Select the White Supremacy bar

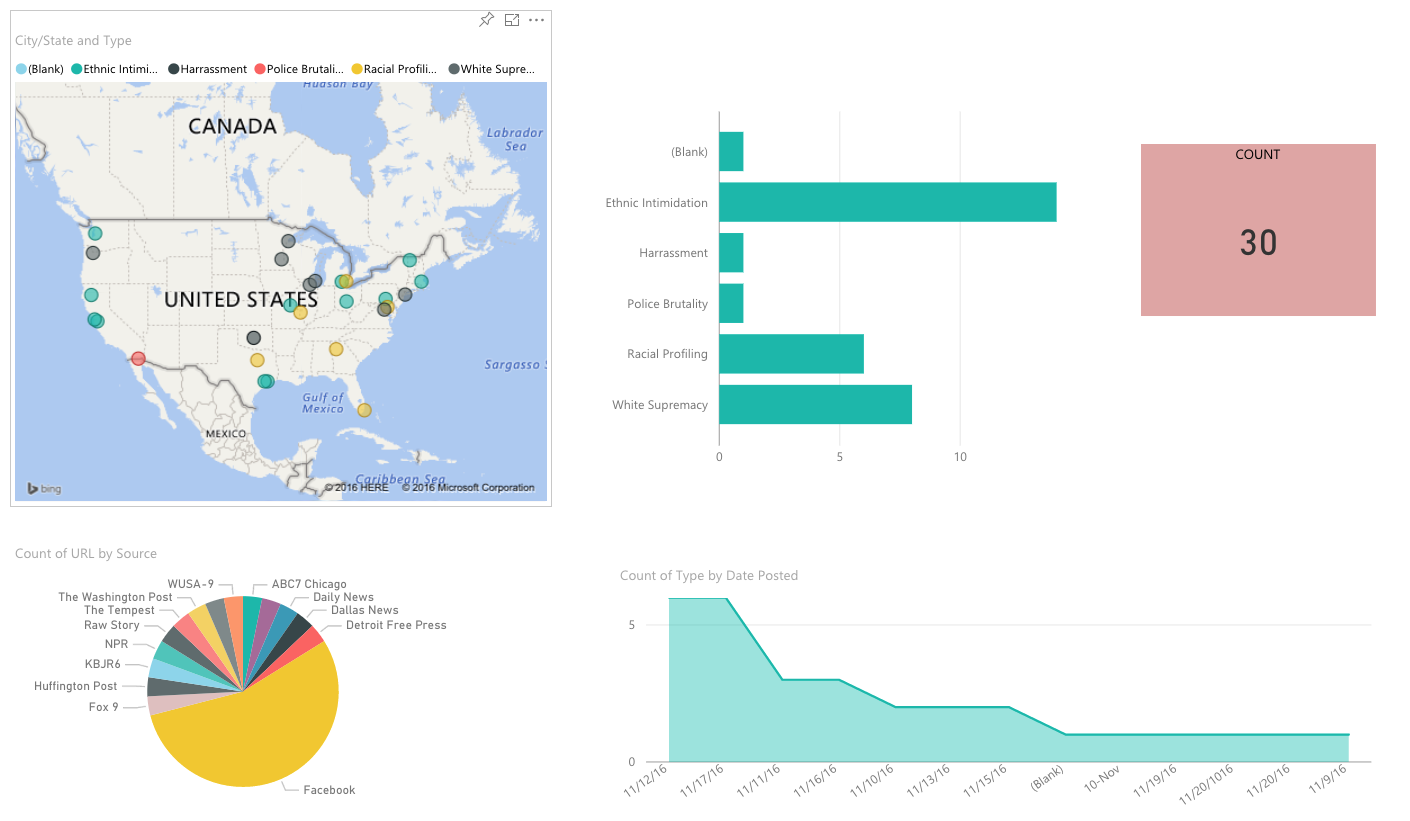tap(815, 405)
